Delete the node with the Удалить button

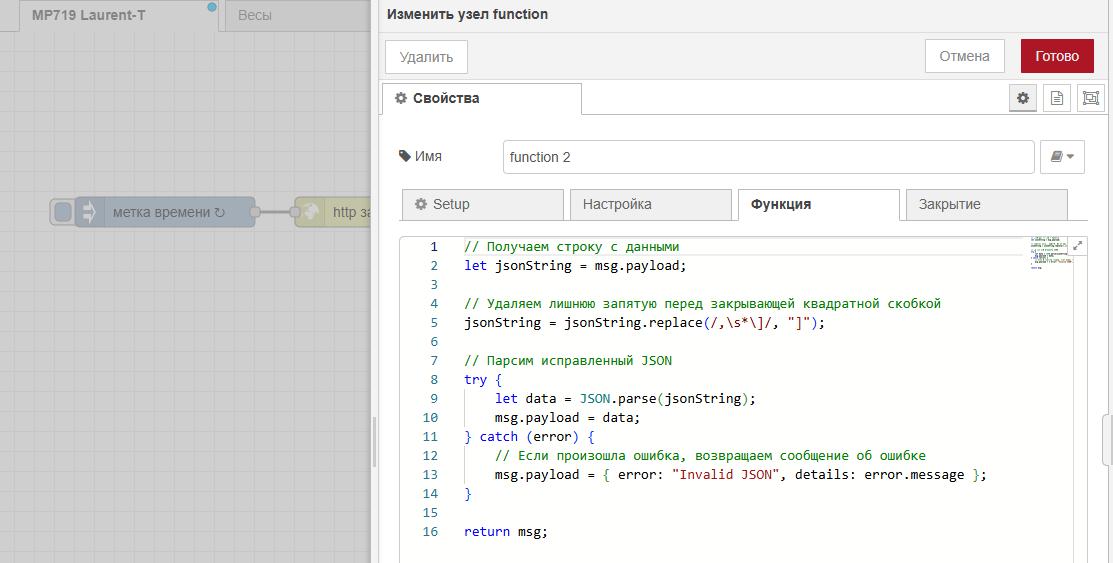click(x=426, y=57)
